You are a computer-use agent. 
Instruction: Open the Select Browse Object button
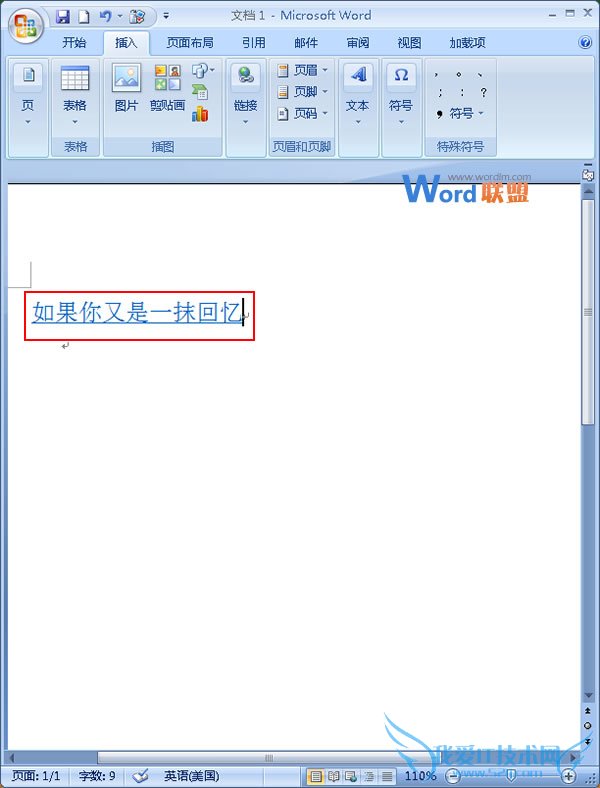tap(587, 726)
